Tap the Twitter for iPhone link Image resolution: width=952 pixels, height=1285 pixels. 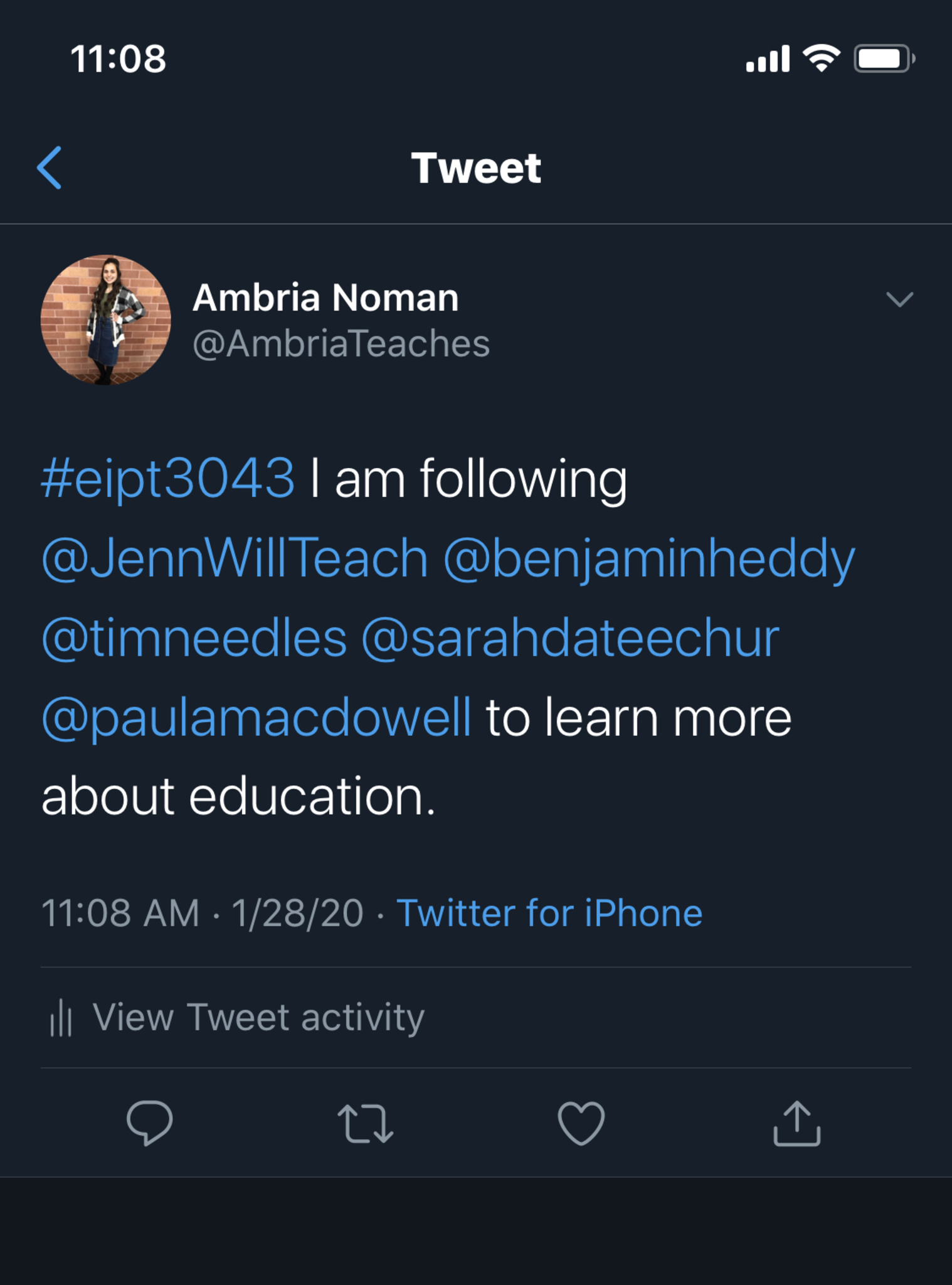[x=549, y=912]
